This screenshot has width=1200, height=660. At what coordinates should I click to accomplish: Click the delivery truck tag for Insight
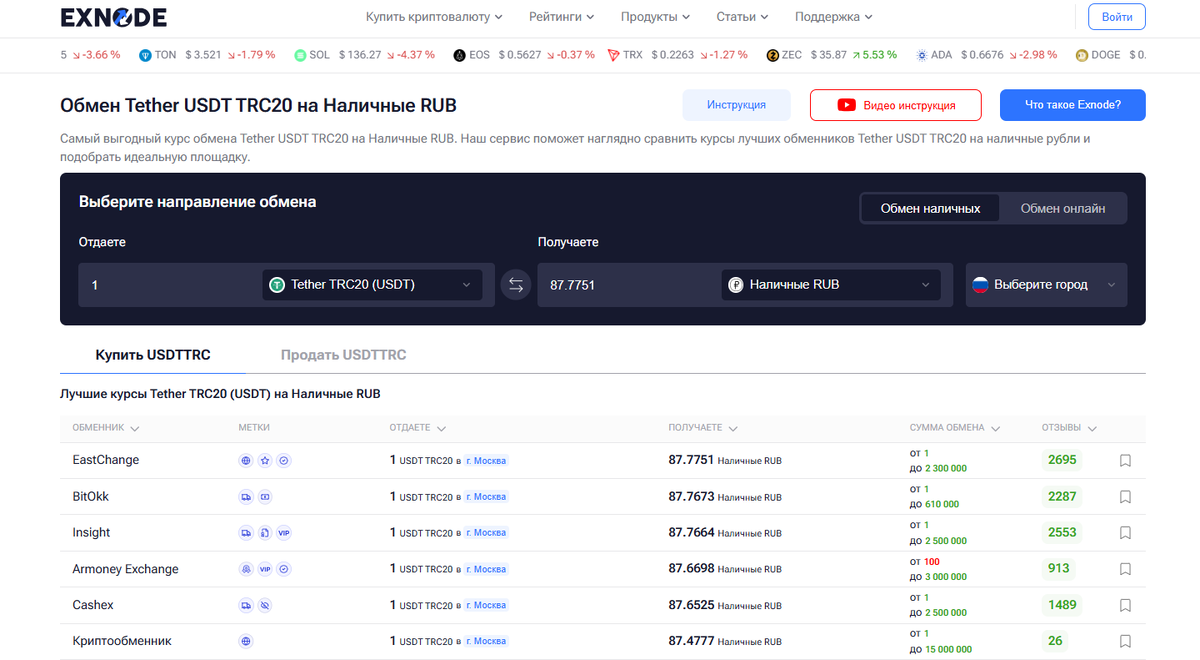tap(246, 533)
